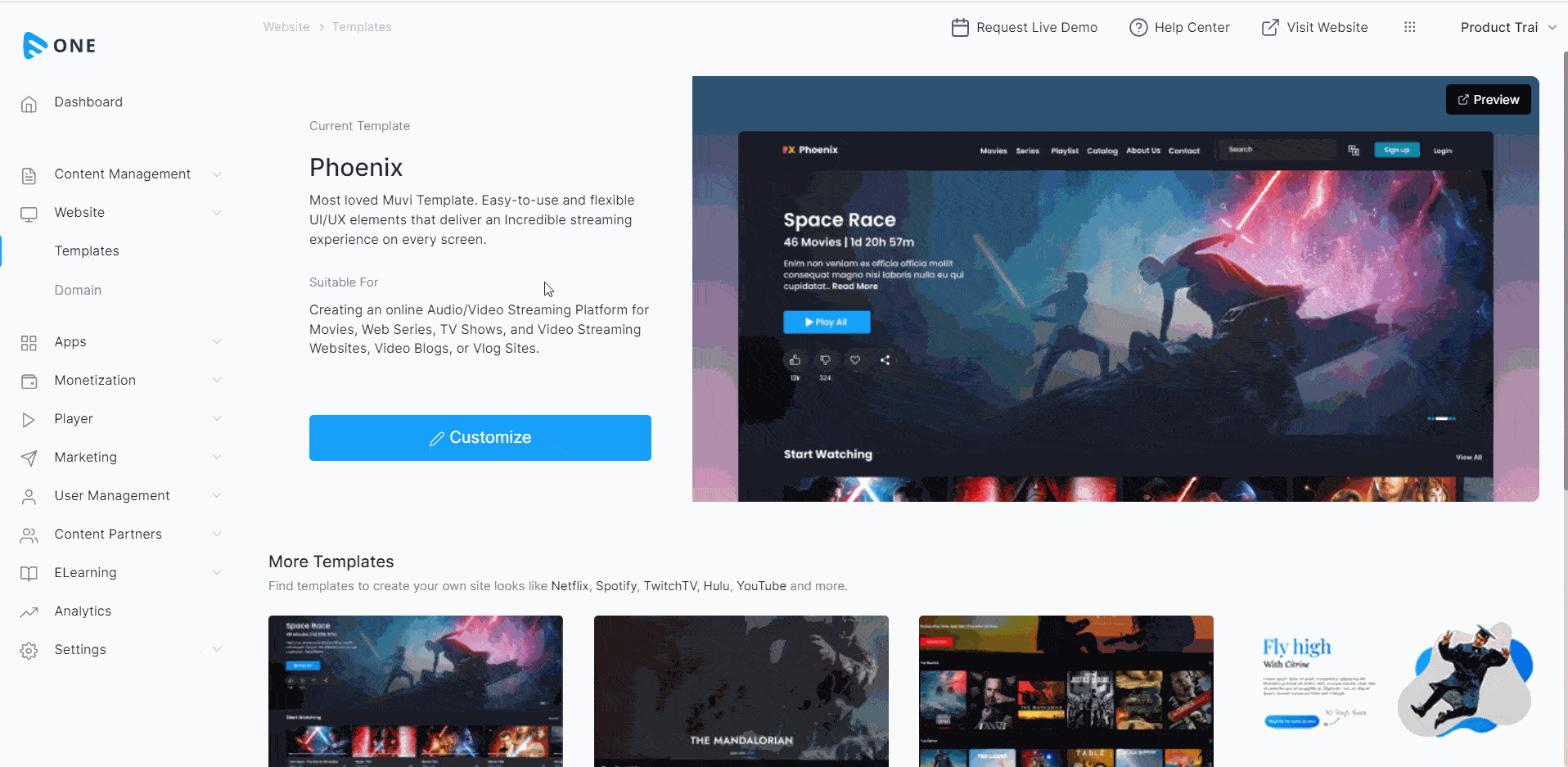This screenshot has height=767, width=1568.
Task: Click the Phoenix template title text
Action: tap(356, 168)
